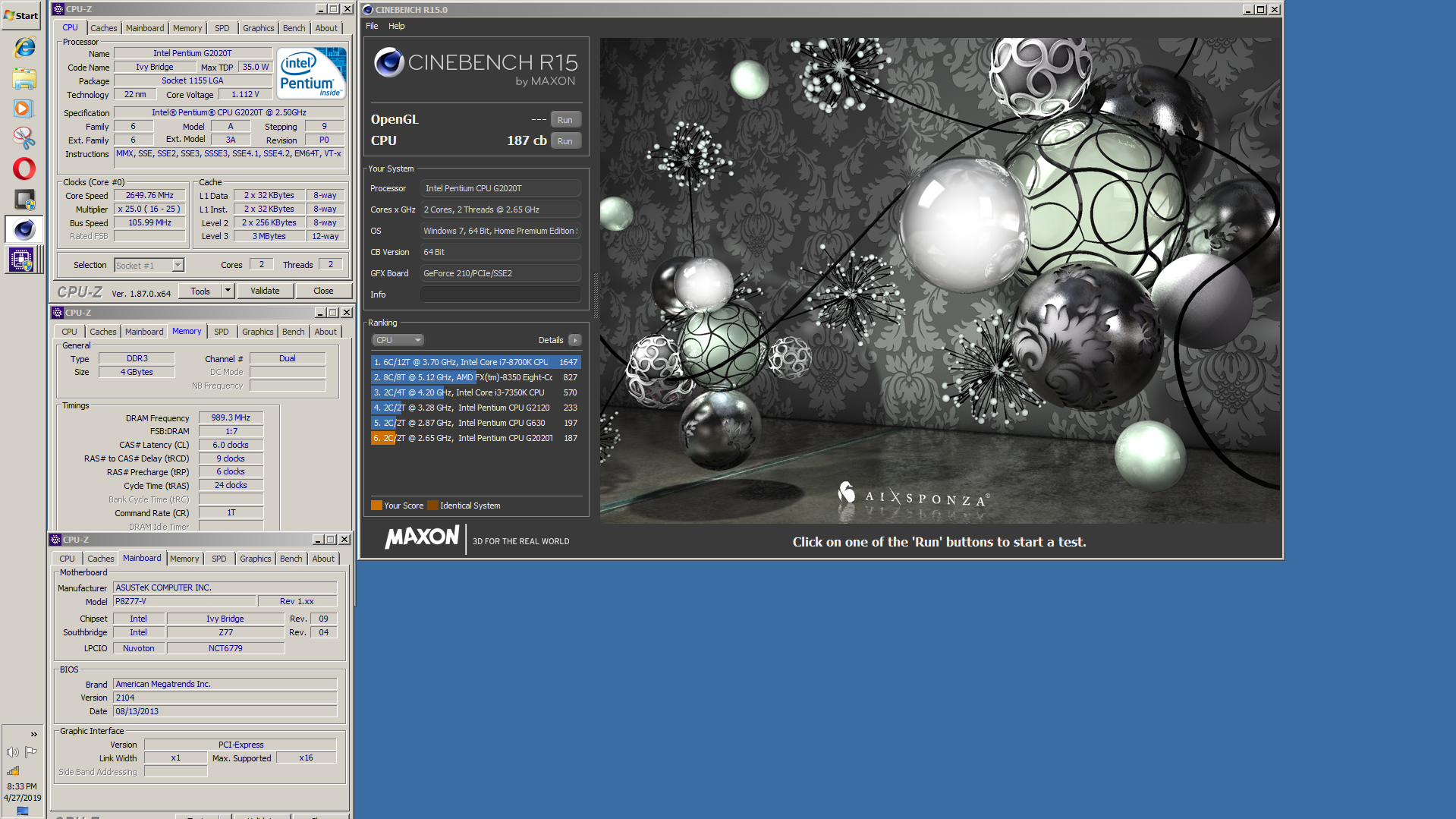Click Validate in CPU-Z processor window
Screen dimensions: 1456x819
pyautogui.click(x=265, y=291)
